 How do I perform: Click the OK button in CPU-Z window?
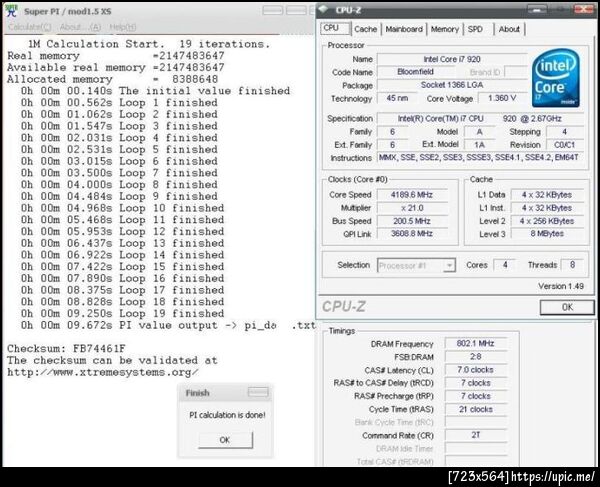(x=567, y=307)
